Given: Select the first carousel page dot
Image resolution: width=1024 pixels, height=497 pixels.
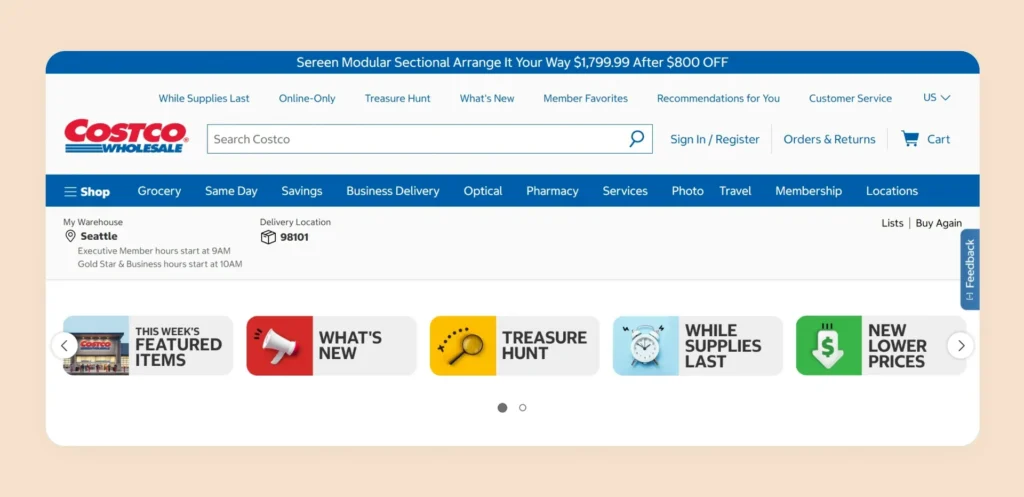Looking at the screenshot, I should click(x=502, y=408).
